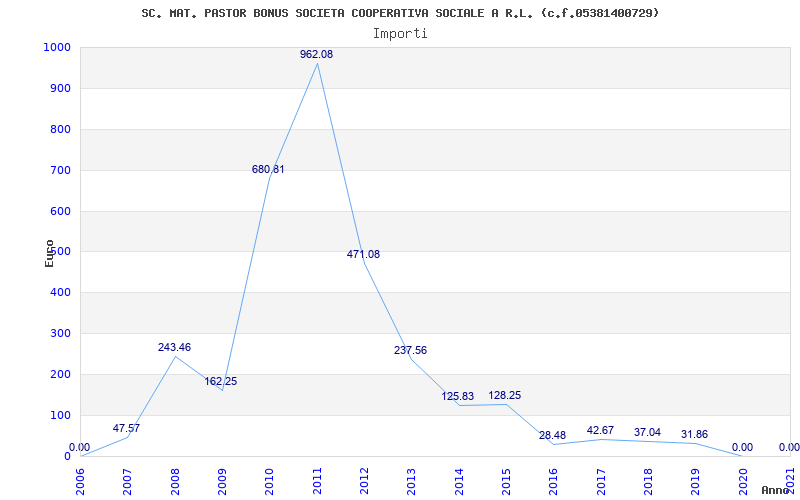
Task: Select the 2014 x-axis tick label
Action: (459, 481)
